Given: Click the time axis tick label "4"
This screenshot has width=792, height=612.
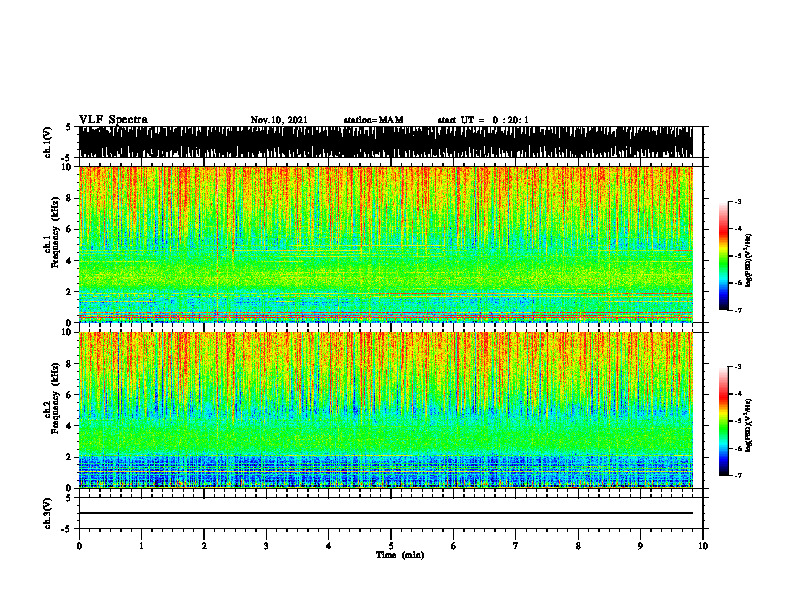Looking at the screenshot, I should pyautogui.click(x=329, y=546).
